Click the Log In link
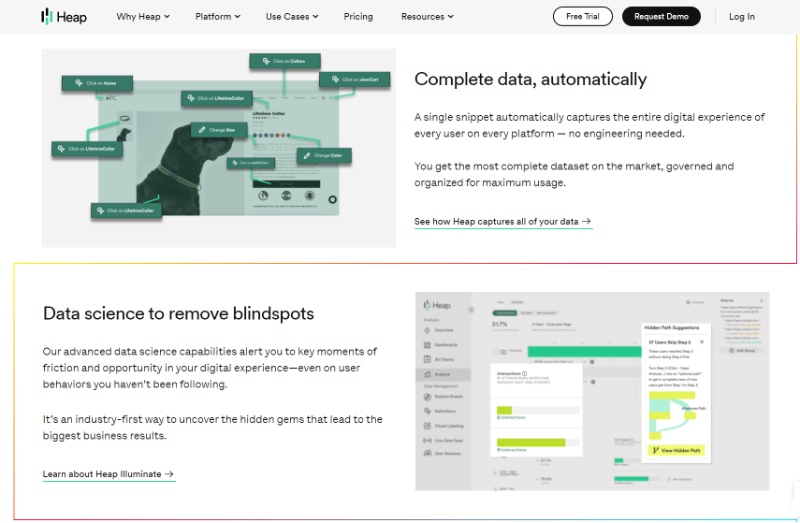 [742, 16]
